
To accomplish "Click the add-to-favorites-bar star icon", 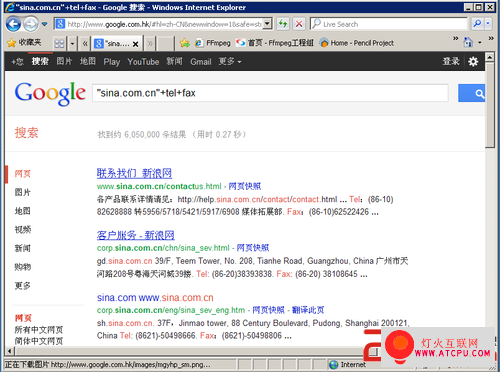I will click(184, 43).
